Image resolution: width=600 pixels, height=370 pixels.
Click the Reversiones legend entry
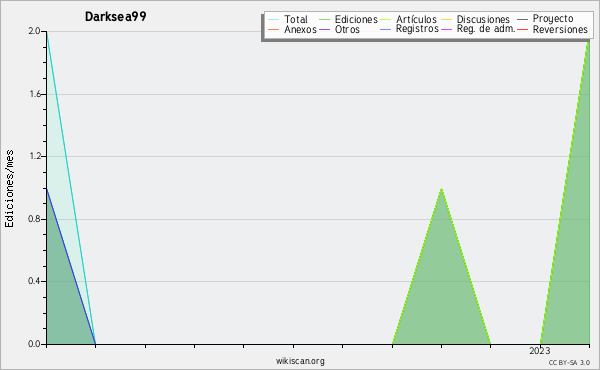tap(552, 29)
